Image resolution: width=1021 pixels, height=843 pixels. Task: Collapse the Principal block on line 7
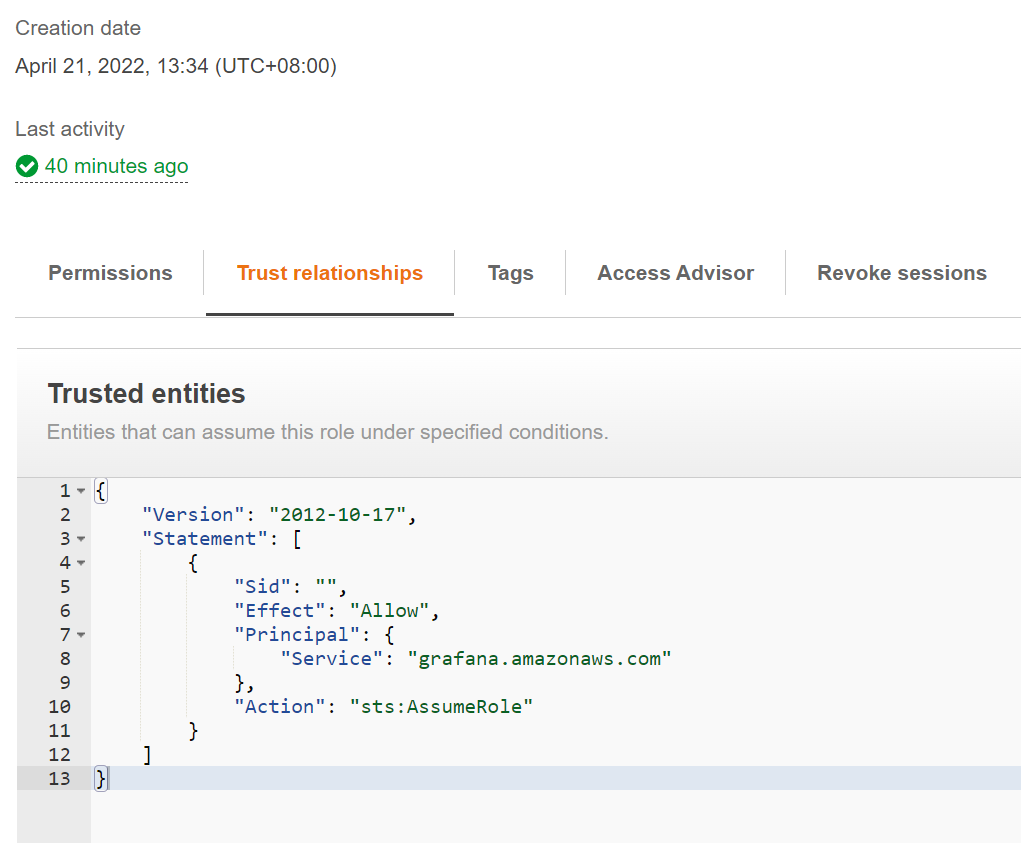point(81,635)
